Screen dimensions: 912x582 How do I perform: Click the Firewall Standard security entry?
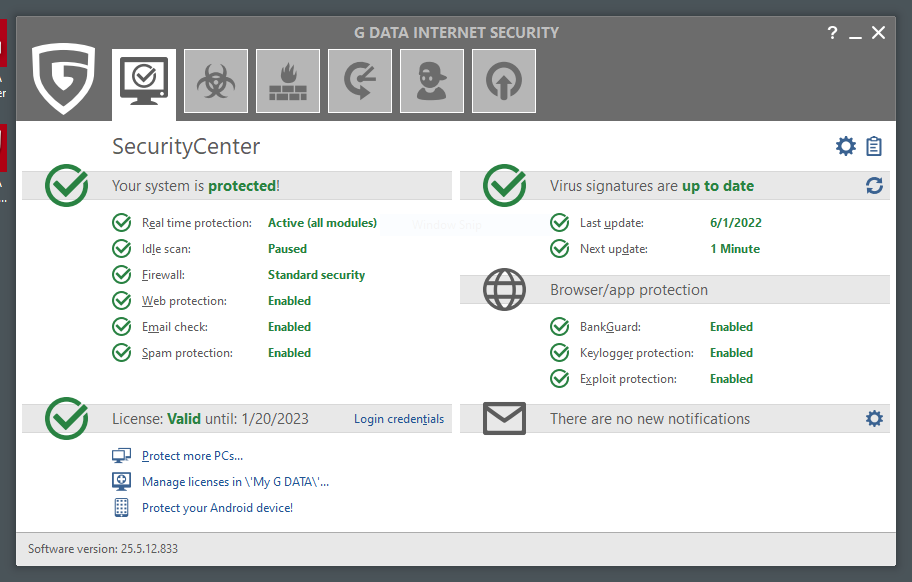316,275
